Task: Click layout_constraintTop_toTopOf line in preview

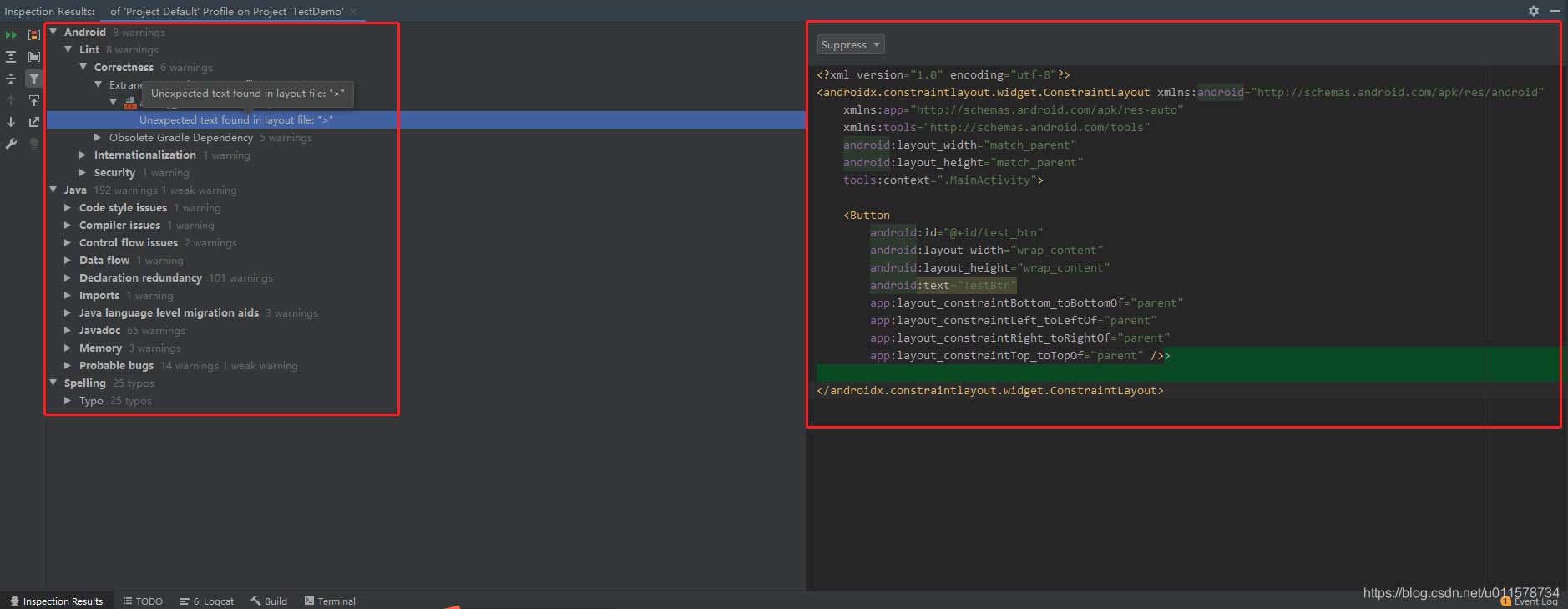Action: [1020, 355]
